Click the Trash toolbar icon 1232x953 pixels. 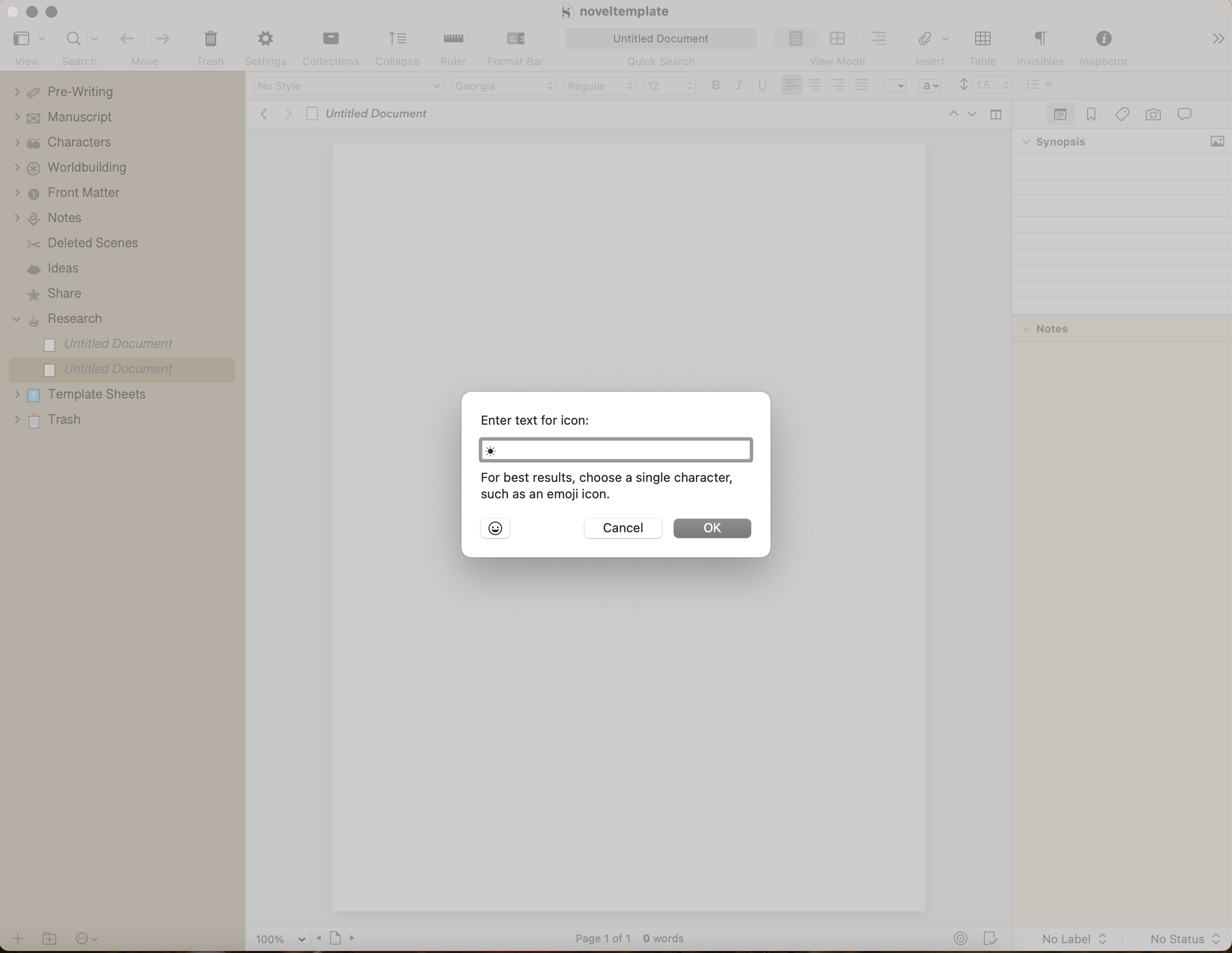tap(210, 38)
